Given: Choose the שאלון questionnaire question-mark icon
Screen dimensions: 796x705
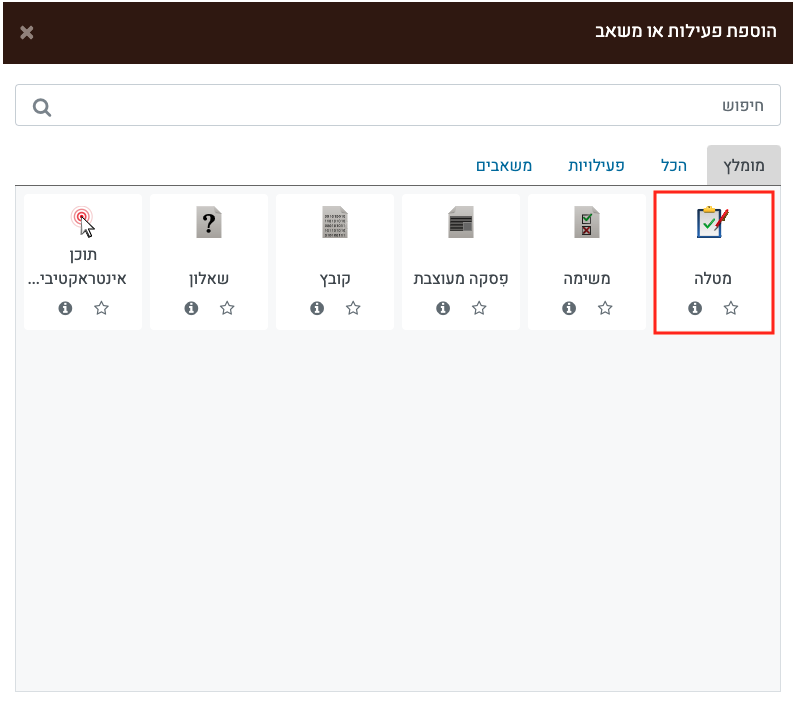Looking at the screenshot, I should click(x=209, y=222).
